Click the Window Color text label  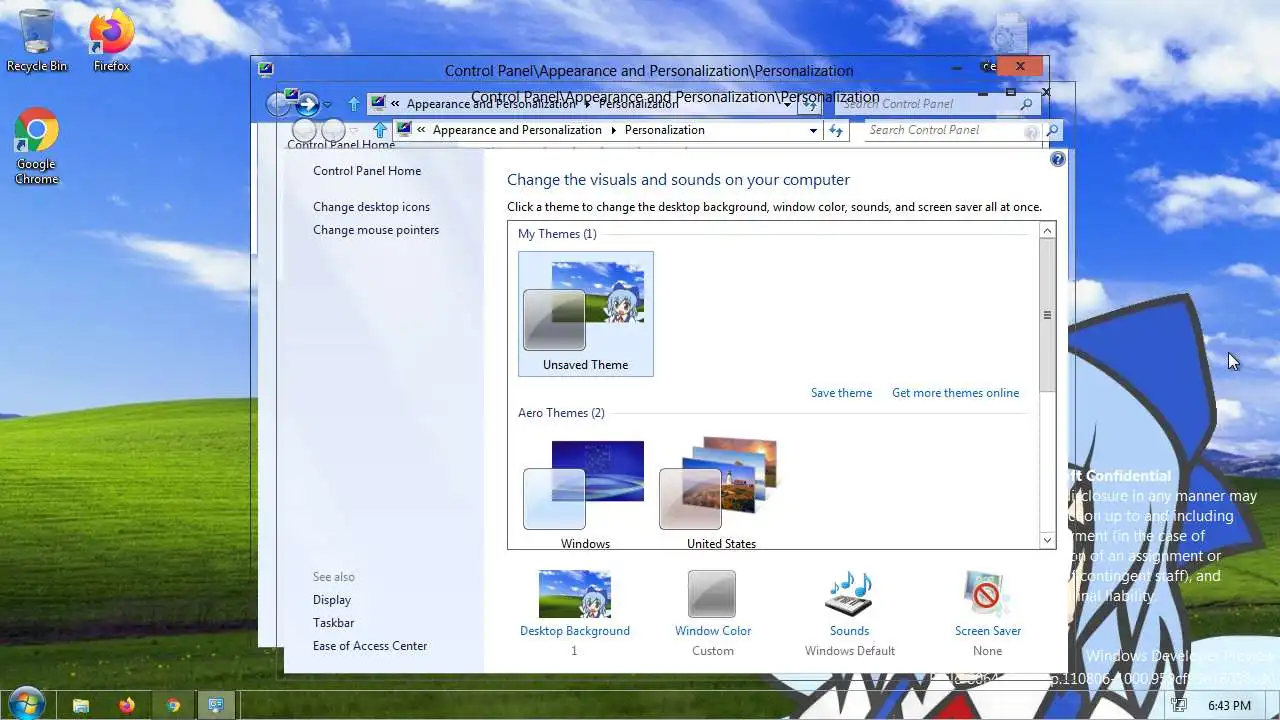(713, 631)
